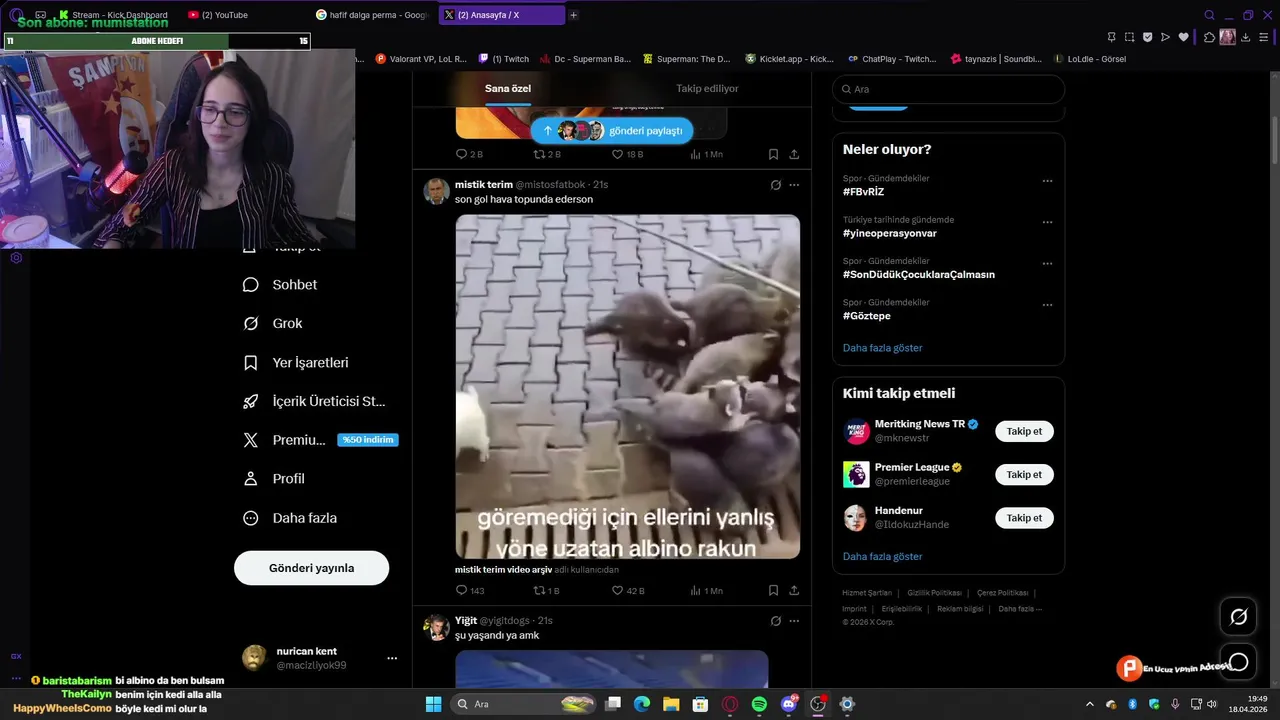Open browser extensions cube icon
The height and width of the screenshot is (720, 1280).
tap(1209, 37)
